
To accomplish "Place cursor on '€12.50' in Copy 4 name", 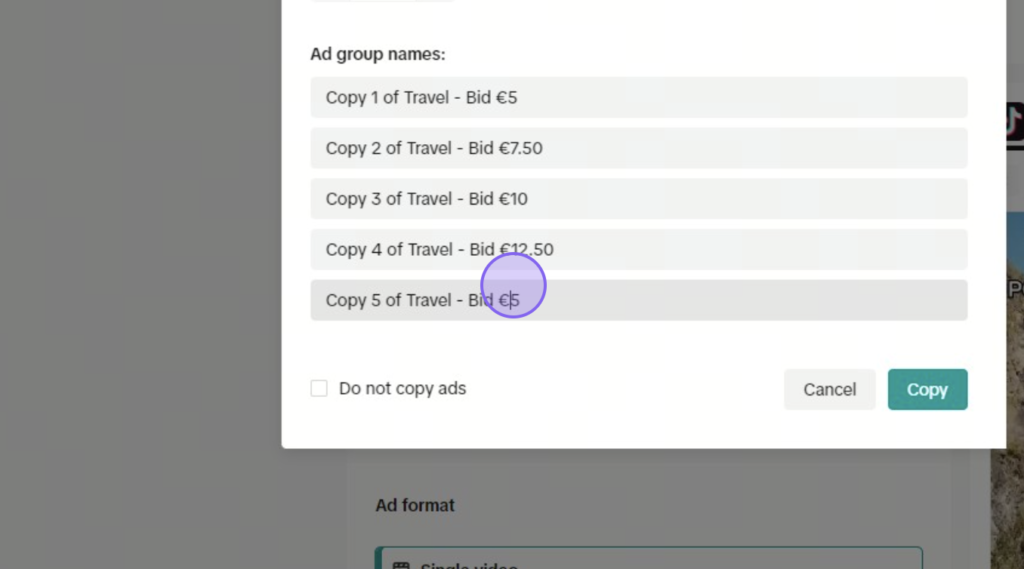I will click(526, 250).
